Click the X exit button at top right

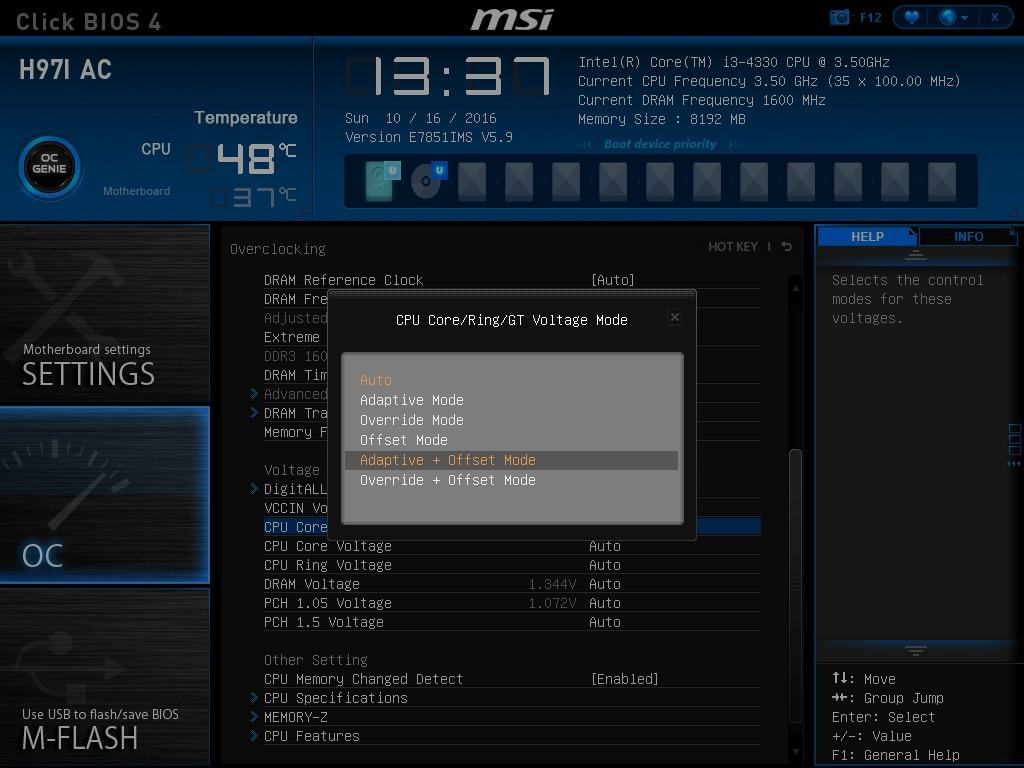pyautogui.click(x=995, y=18)
